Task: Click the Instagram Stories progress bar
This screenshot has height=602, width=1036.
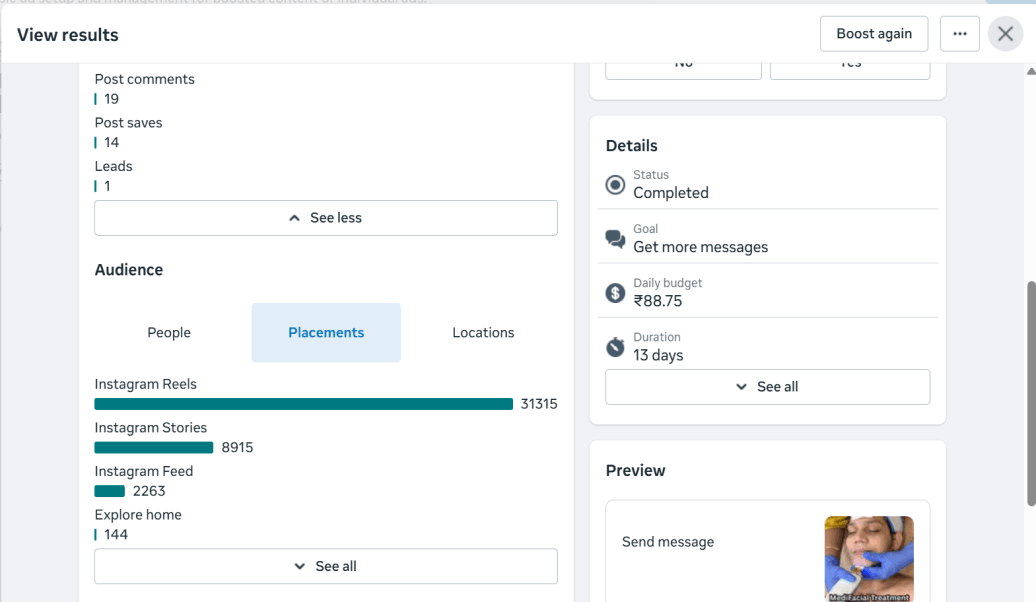Action: 153,447
